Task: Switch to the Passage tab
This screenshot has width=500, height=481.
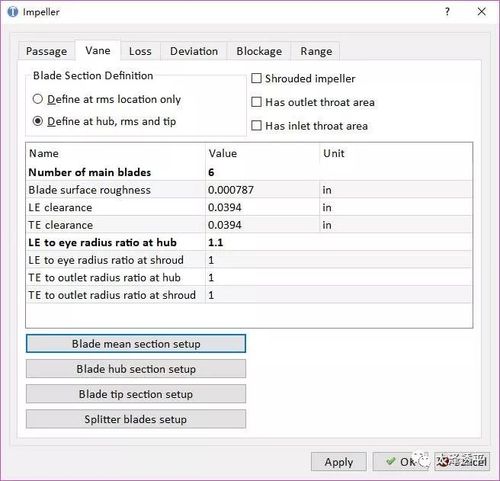Action: [46, 51]
